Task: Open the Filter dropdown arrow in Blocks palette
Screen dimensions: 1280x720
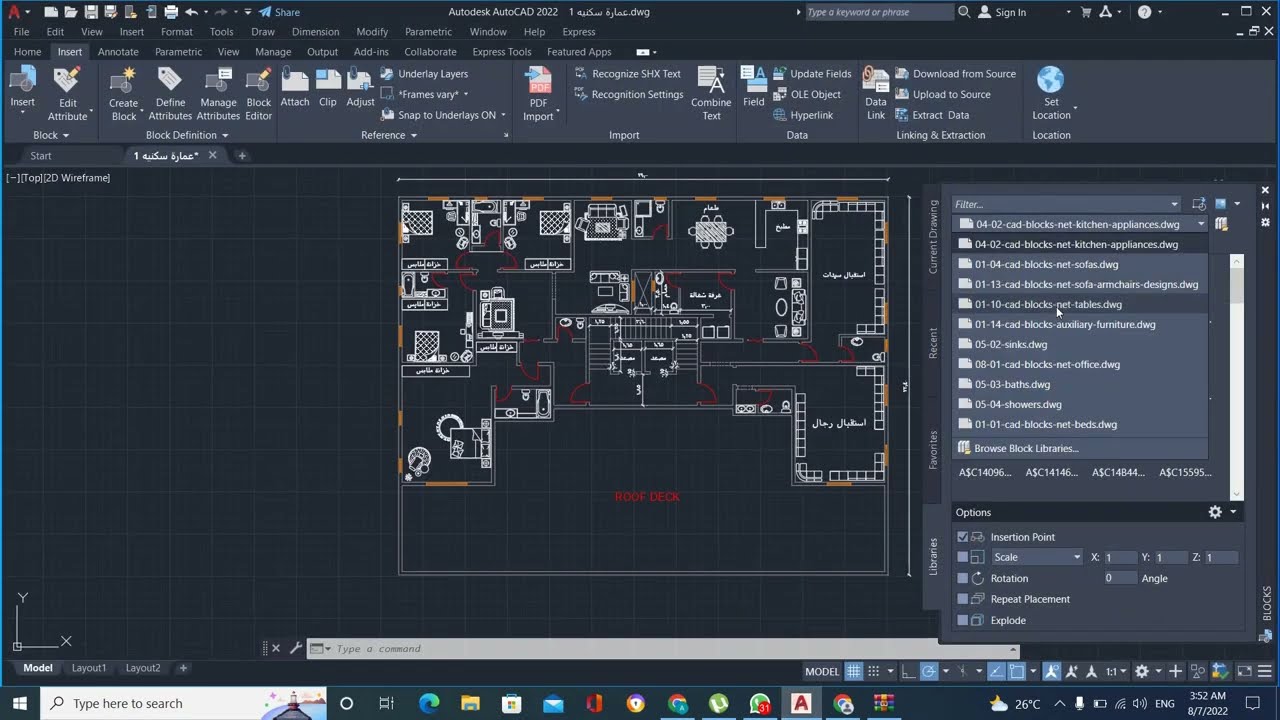Action: click(1174, 204)
